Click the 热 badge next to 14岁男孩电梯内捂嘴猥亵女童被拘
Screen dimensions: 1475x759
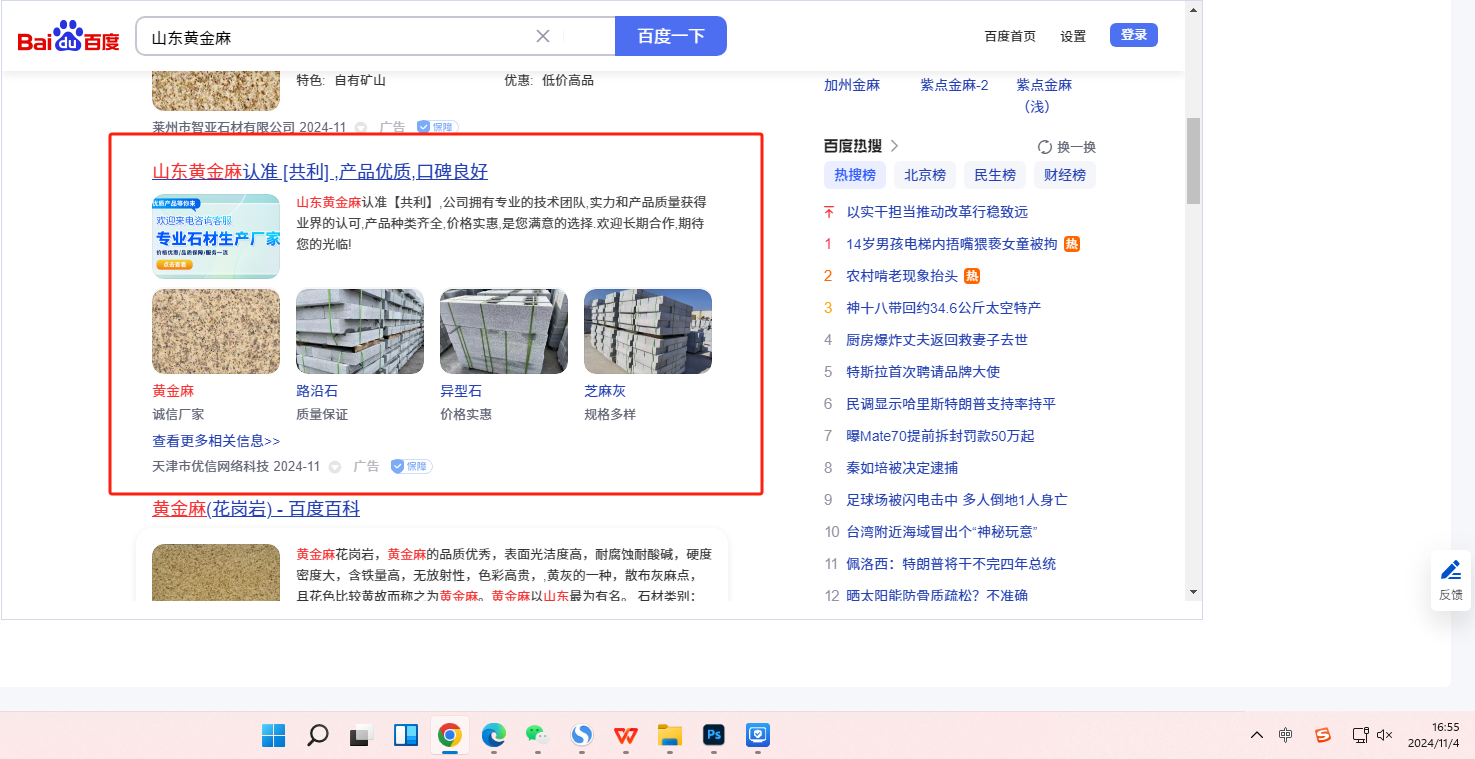click(x=1072, y=244)
